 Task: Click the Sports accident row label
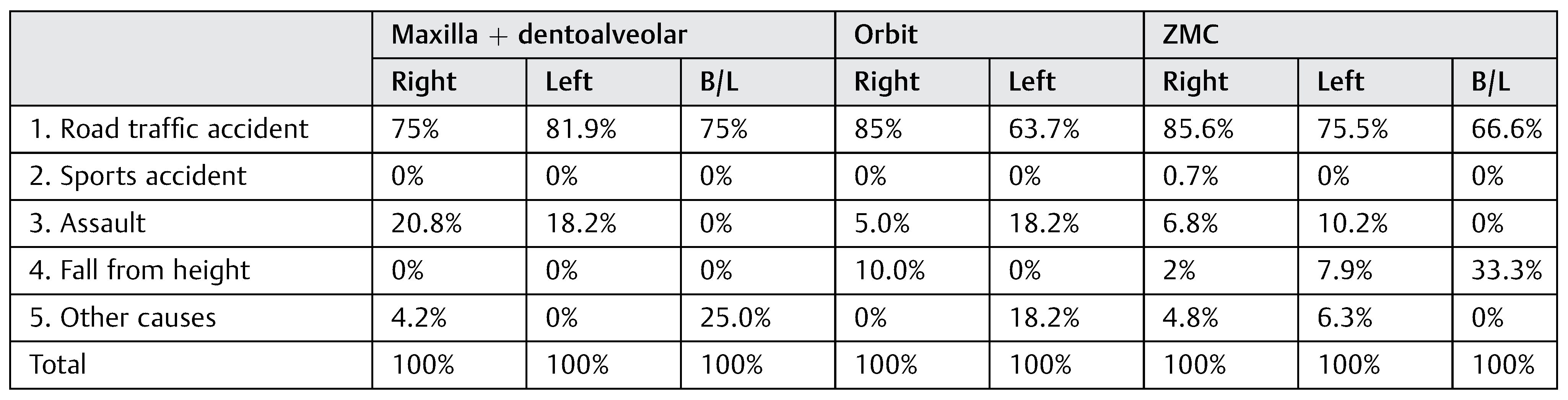click(x=138, y=176)
